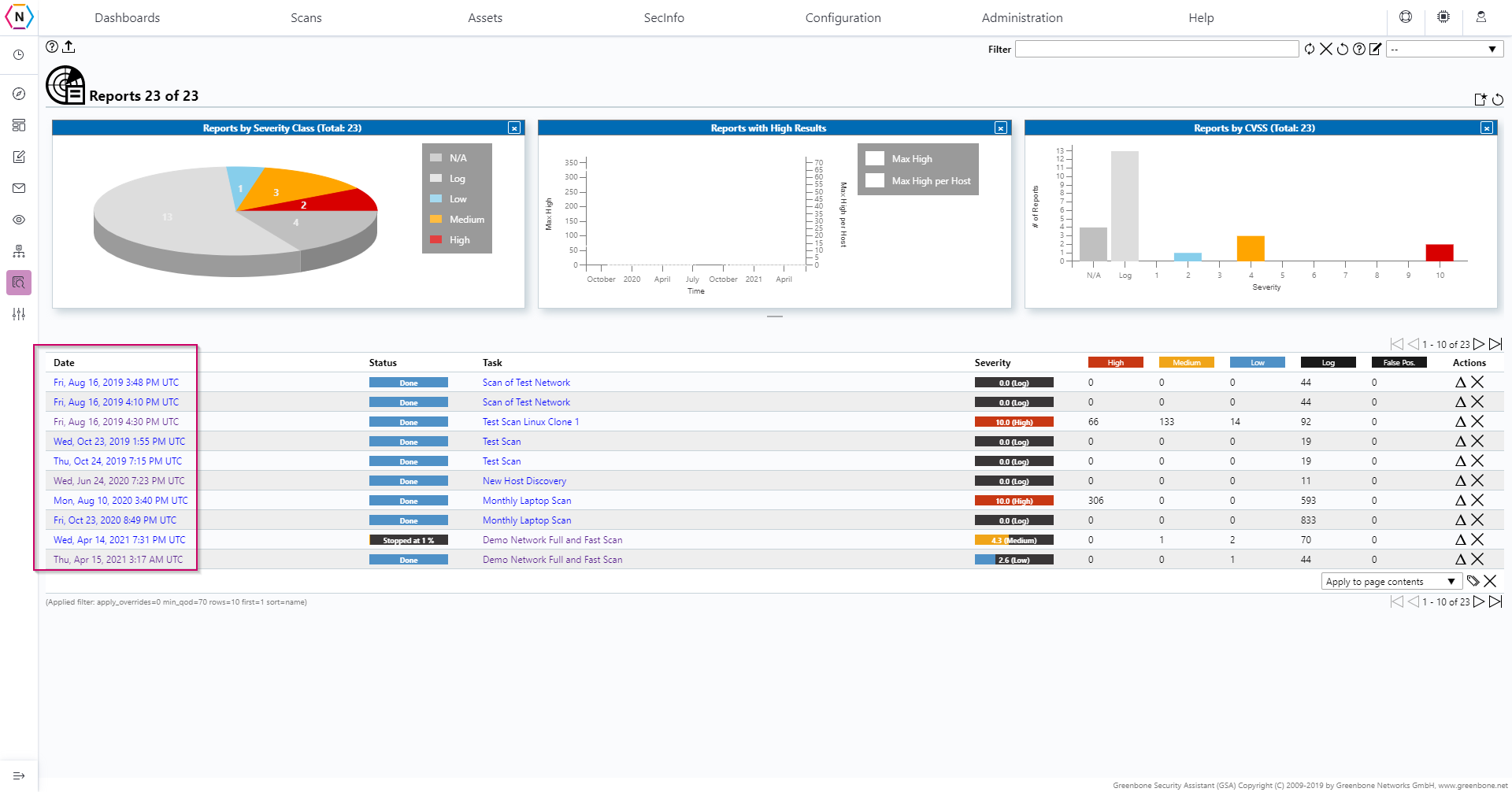1512x792 pixels.
Task: Open the saved filter dropdown
Action: 1444,49
